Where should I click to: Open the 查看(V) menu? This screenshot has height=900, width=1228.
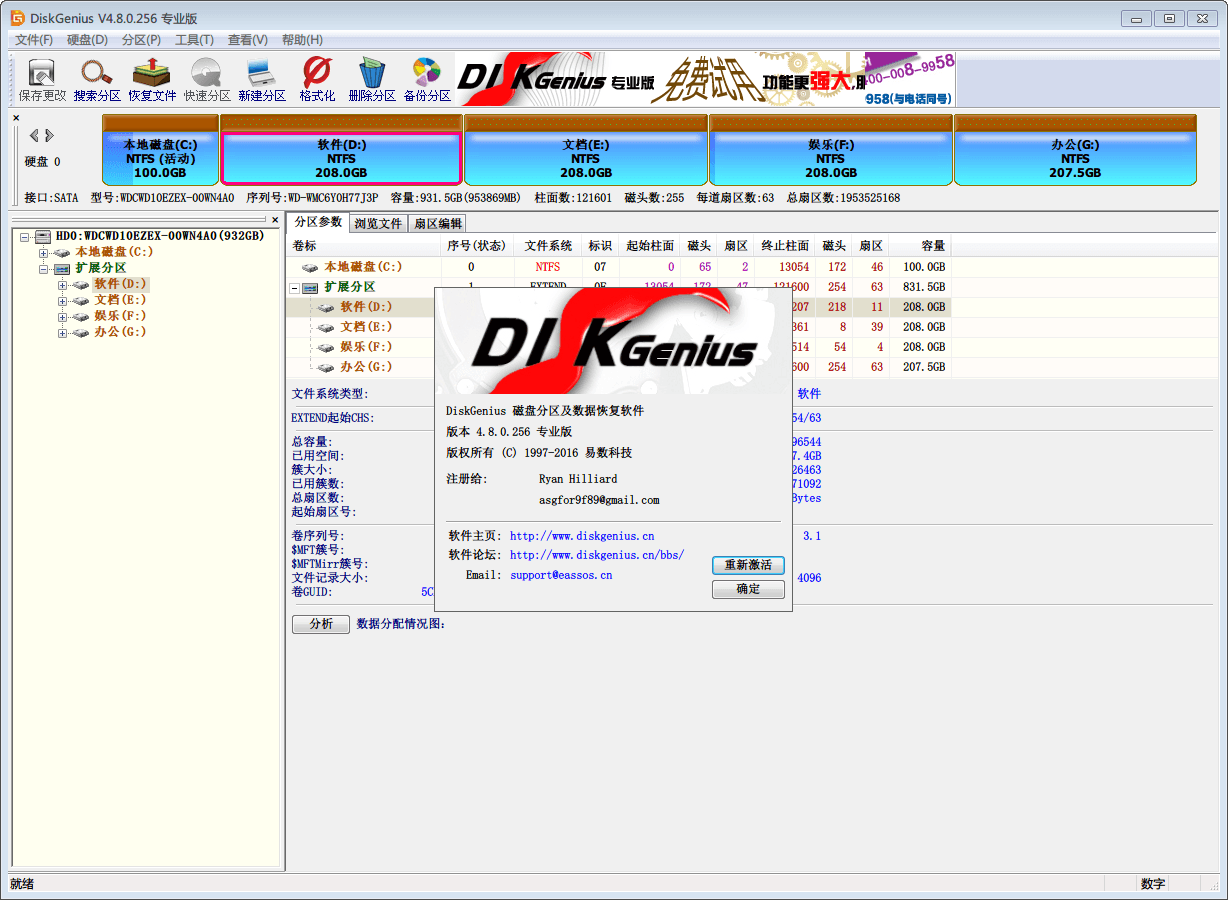(247, 40)
